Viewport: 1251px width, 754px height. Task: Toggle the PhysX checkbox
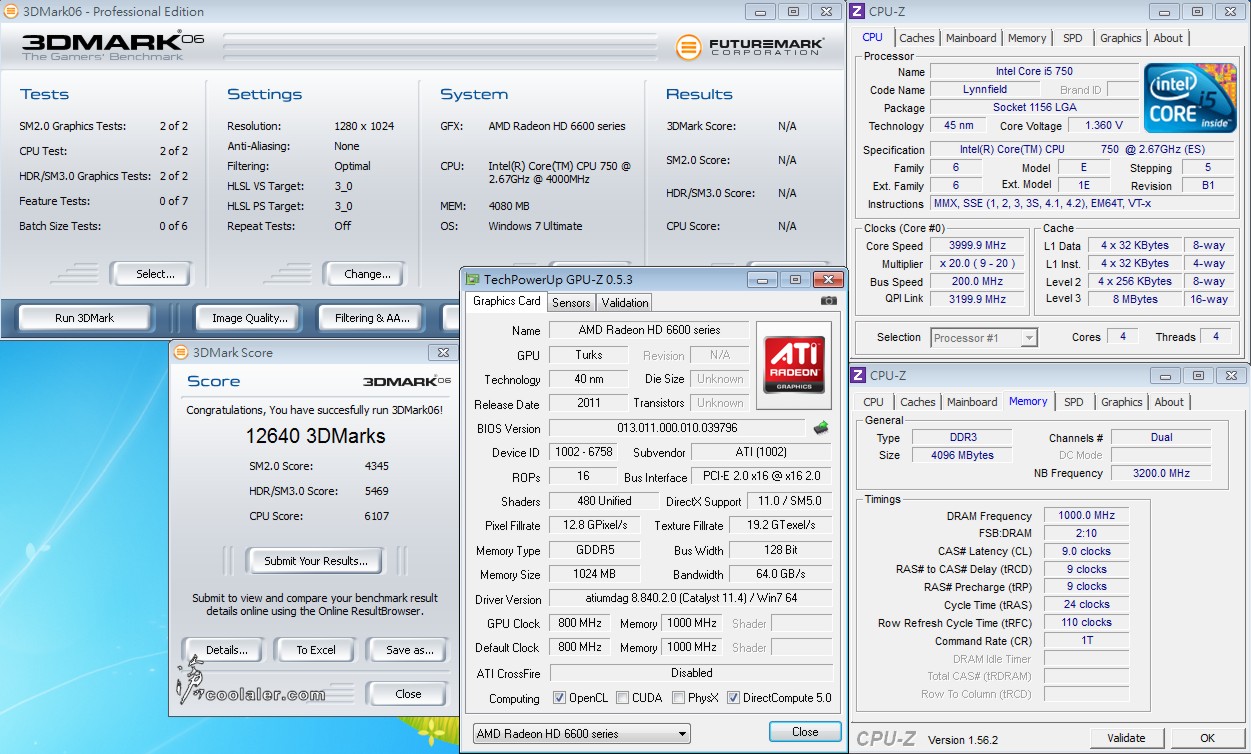point(679,698)
